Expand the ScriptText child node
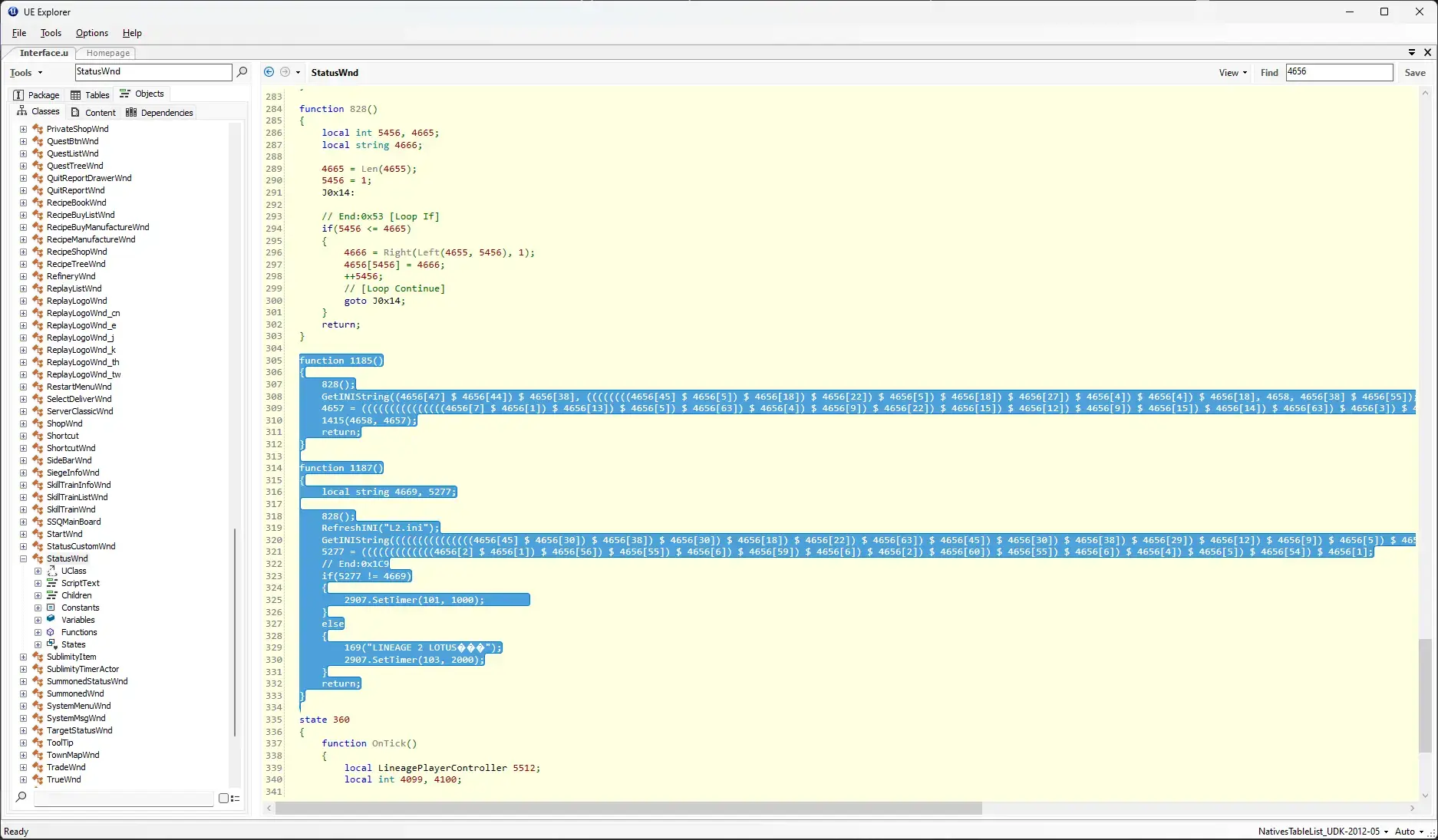 point(38,583)
